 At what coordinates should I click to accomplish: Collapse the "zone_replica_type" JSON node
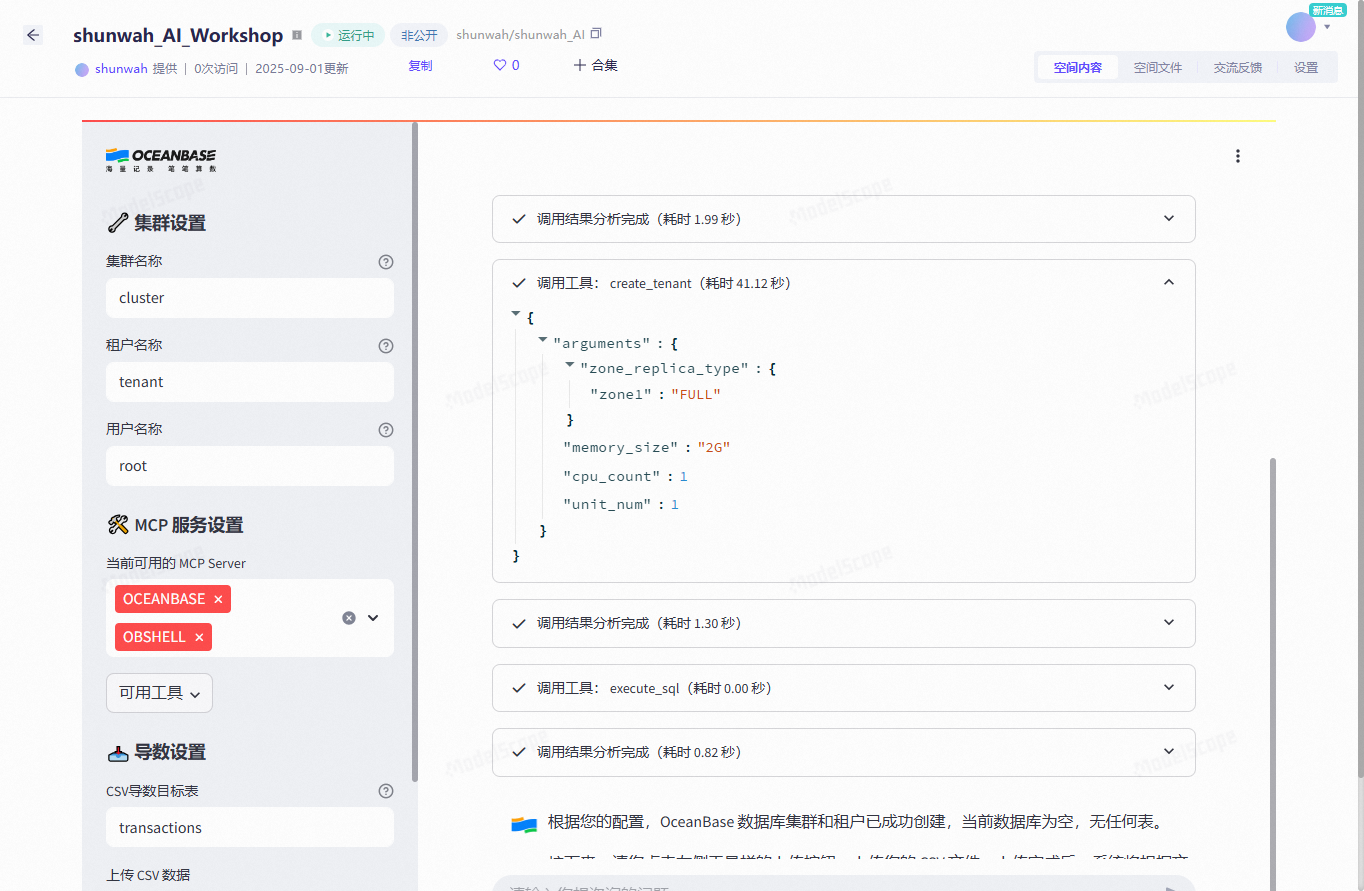coord(570,365)
